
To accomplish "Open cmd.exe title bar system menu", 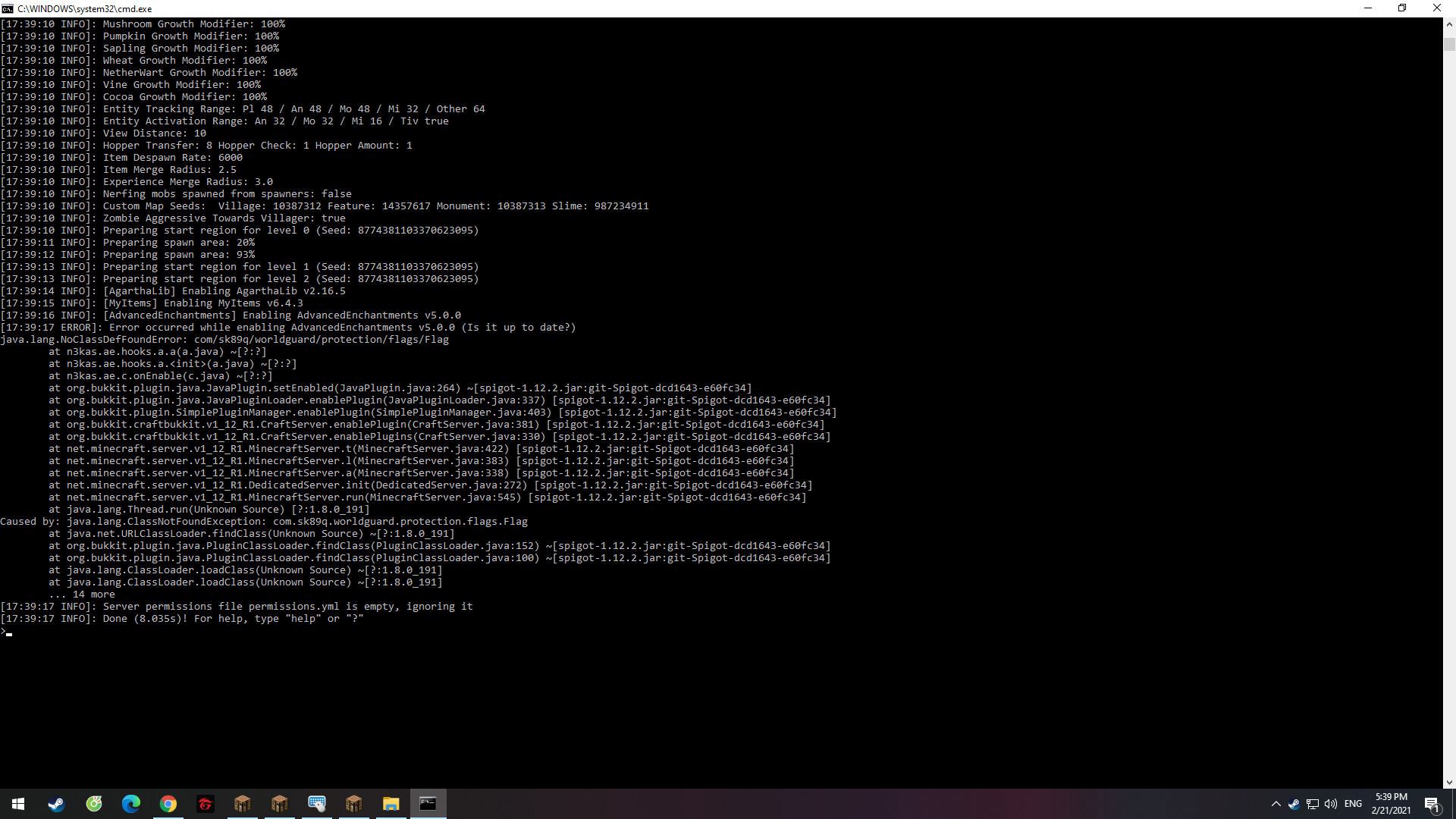I will 8,8.
